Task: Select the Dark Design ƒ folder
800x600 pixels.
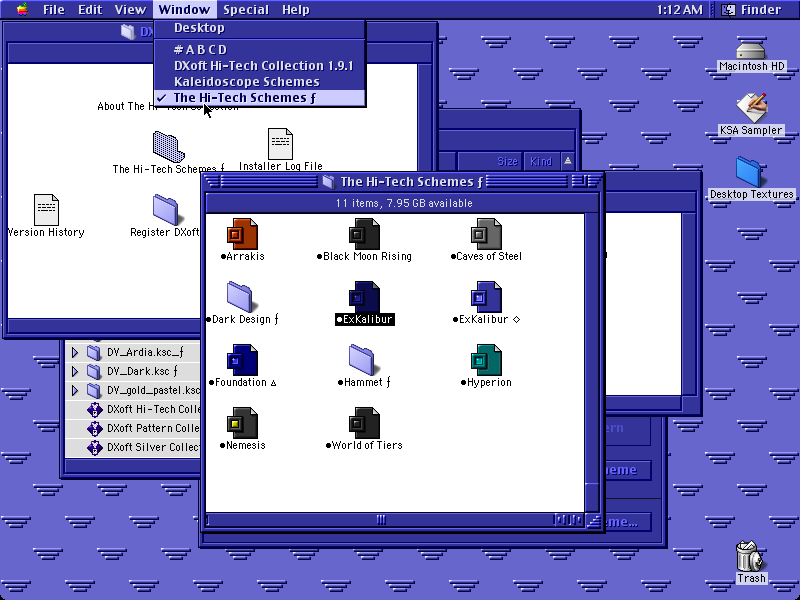Action: [242, 297]
